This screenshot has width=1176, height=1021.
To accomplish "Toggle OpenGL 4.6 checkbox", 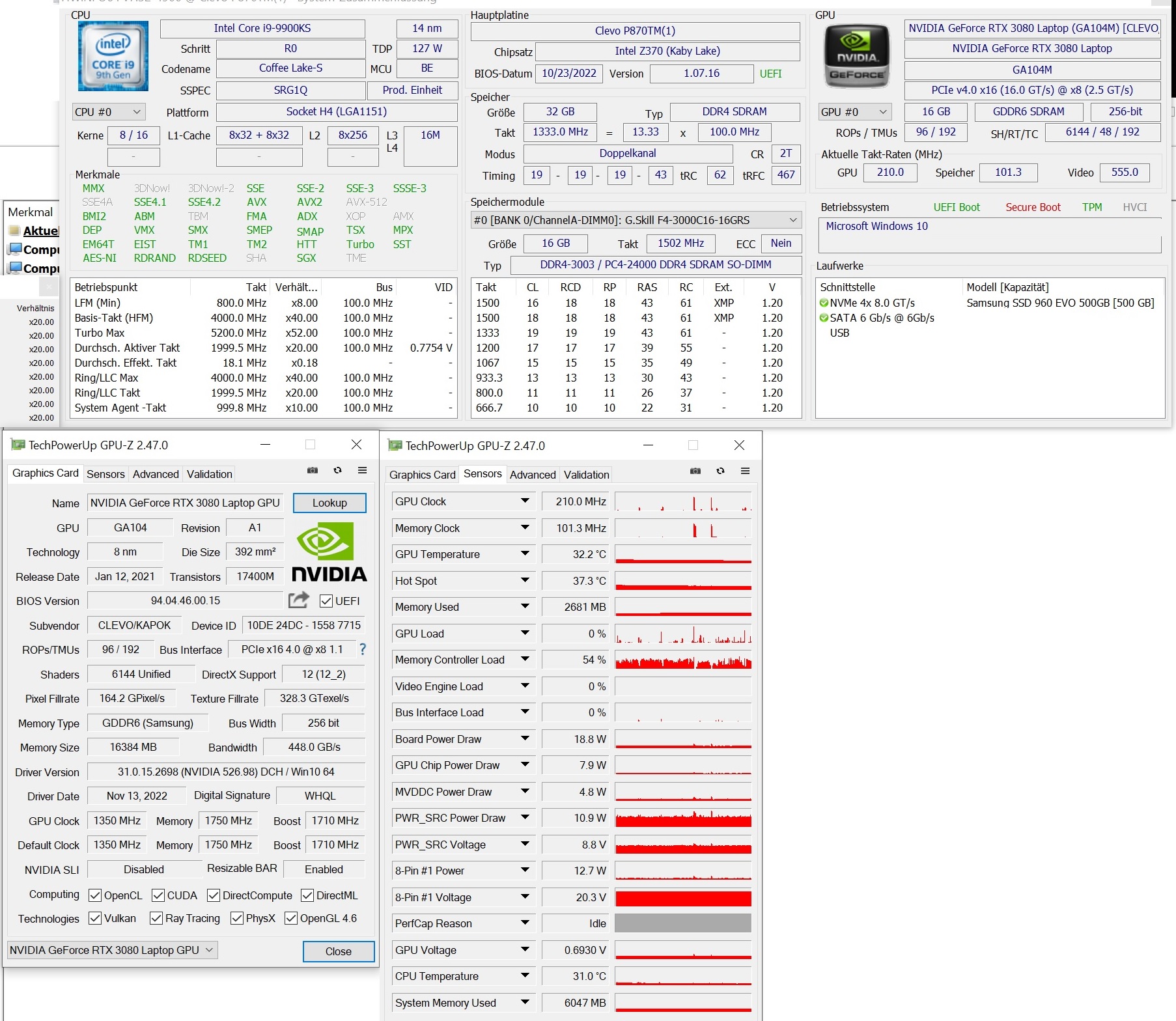I will coord(291,918).
